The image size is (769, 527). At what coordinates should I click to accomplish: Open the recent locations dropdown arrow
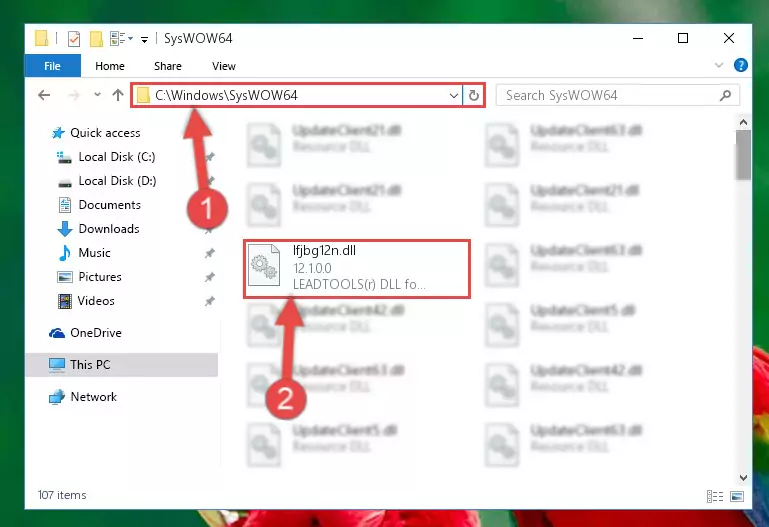coord(97,94)
